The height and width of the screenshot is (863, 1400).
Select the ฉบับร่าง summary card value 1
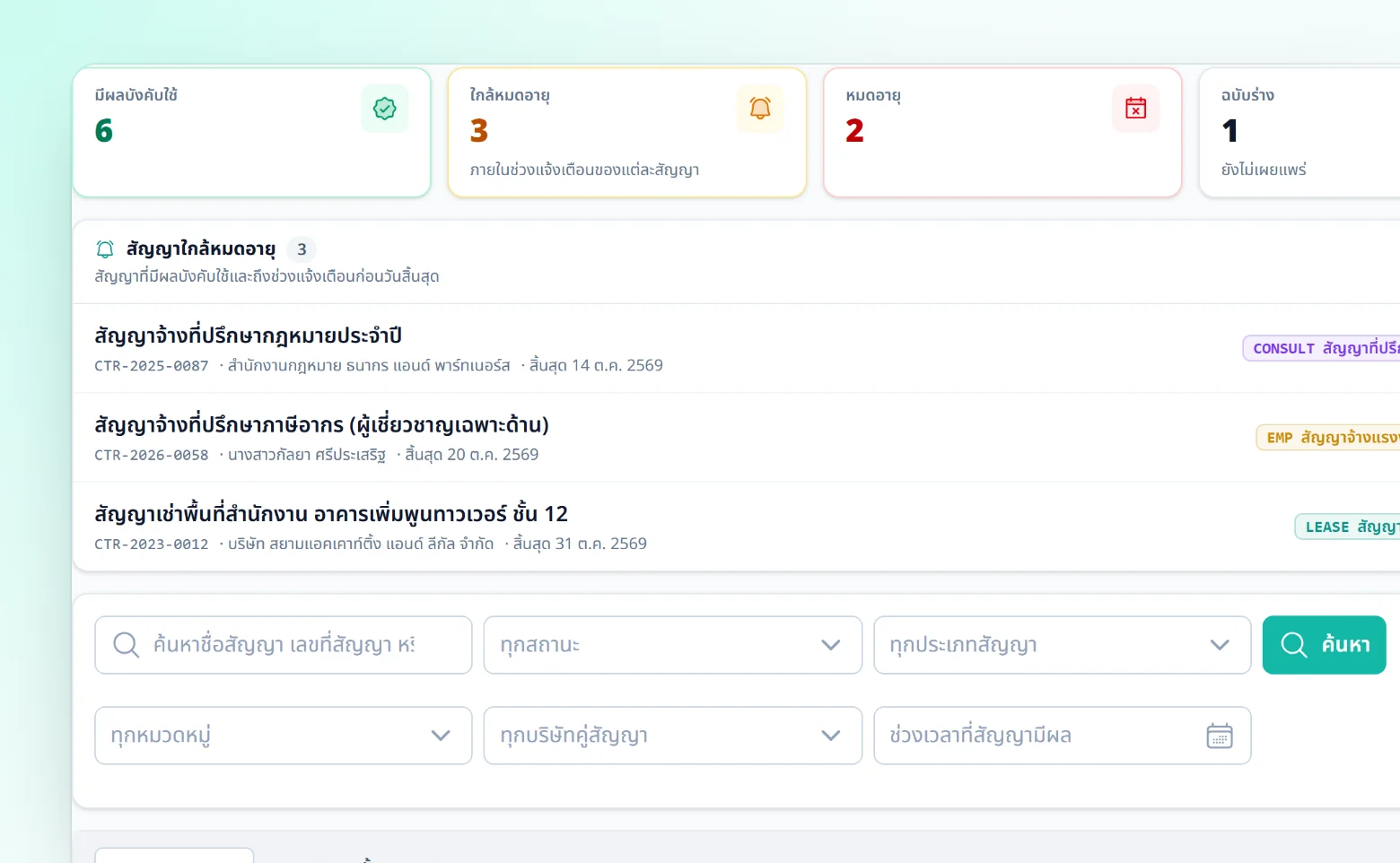(x=1230, y=131)
